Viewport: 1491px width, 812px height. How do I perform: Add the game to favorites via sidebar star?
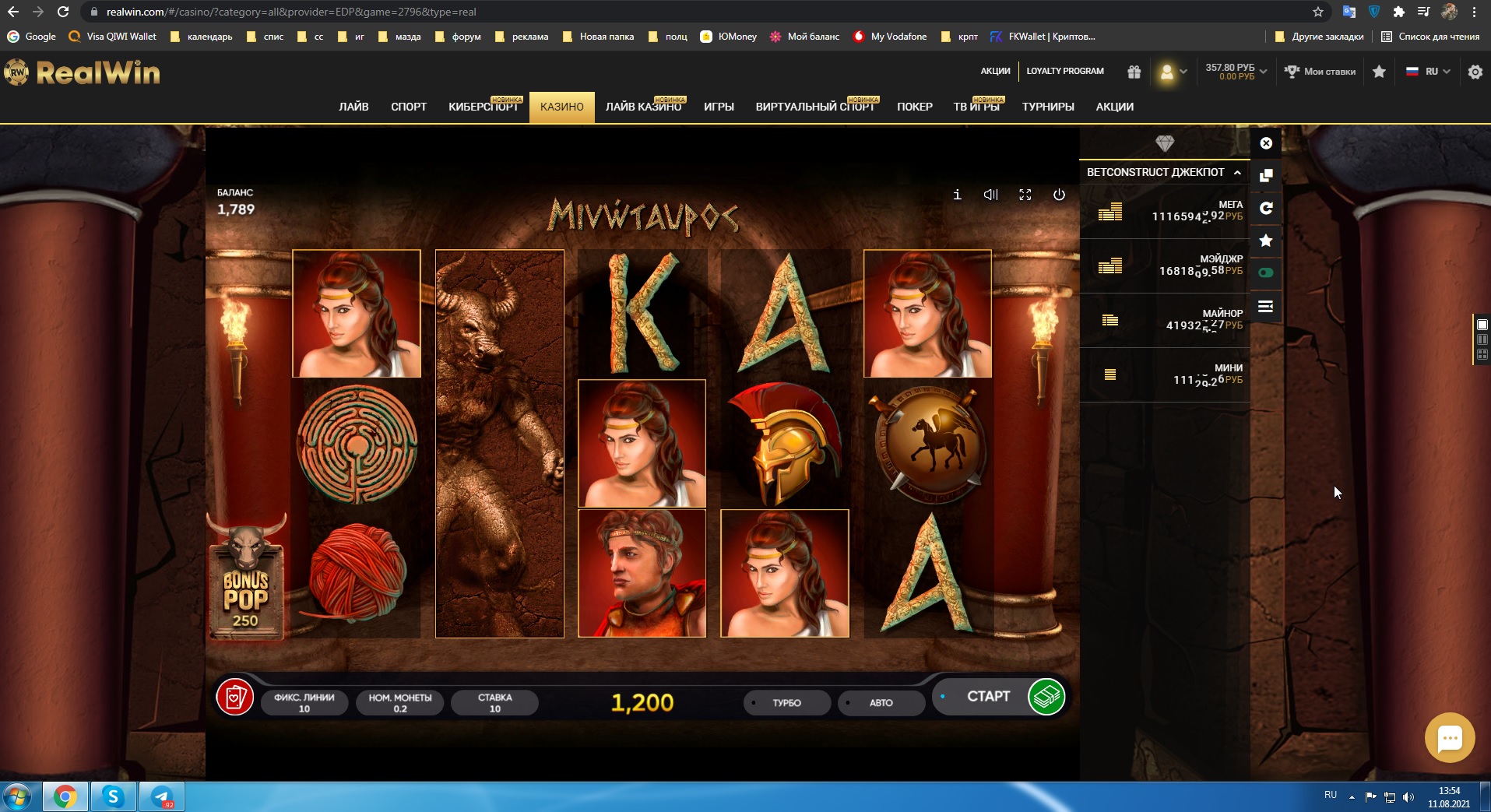pos(1266,241)
